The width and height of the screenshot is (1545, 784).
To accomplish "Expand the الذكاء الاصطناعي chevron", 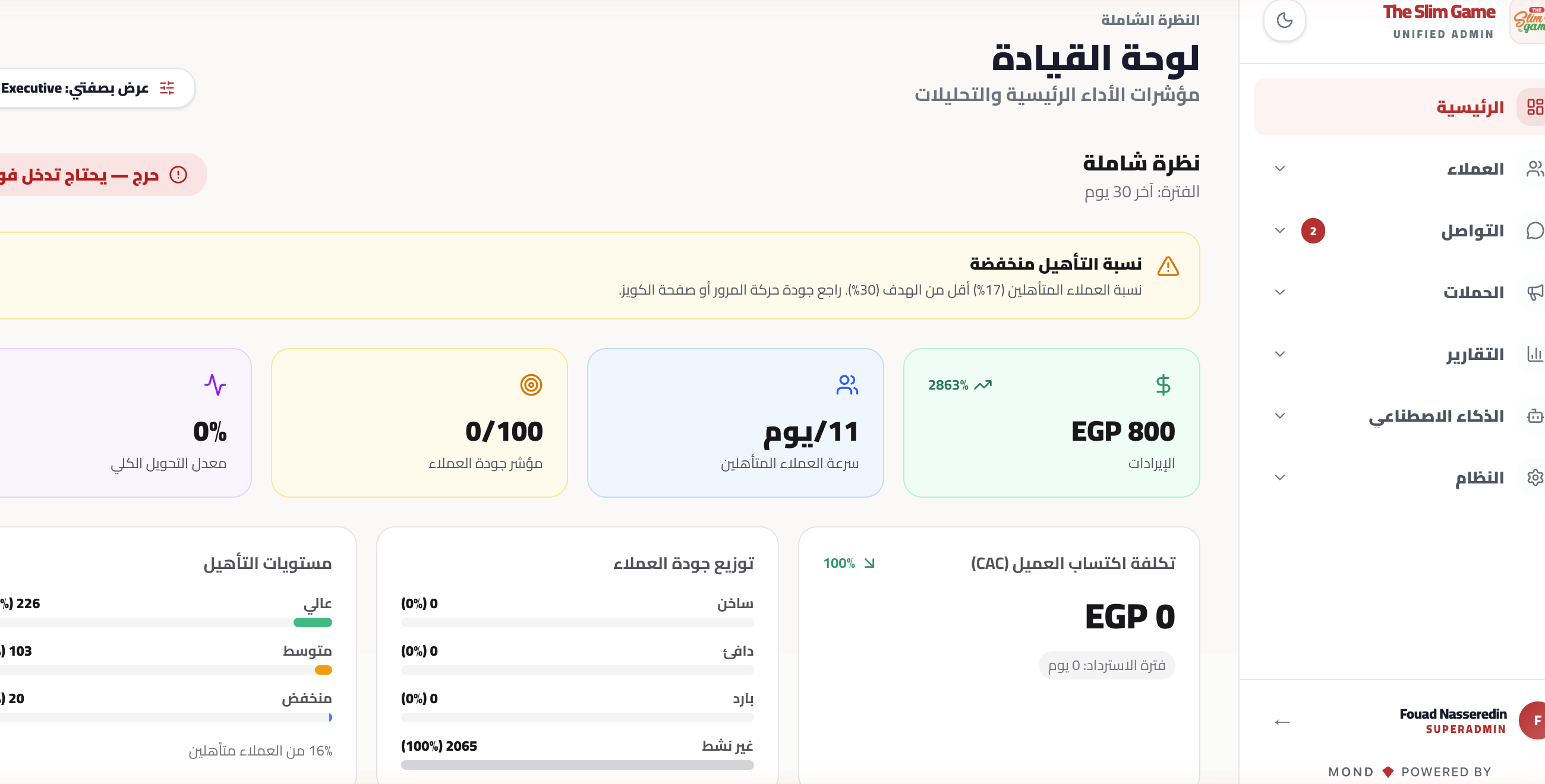I will (x=1280, y=416).
